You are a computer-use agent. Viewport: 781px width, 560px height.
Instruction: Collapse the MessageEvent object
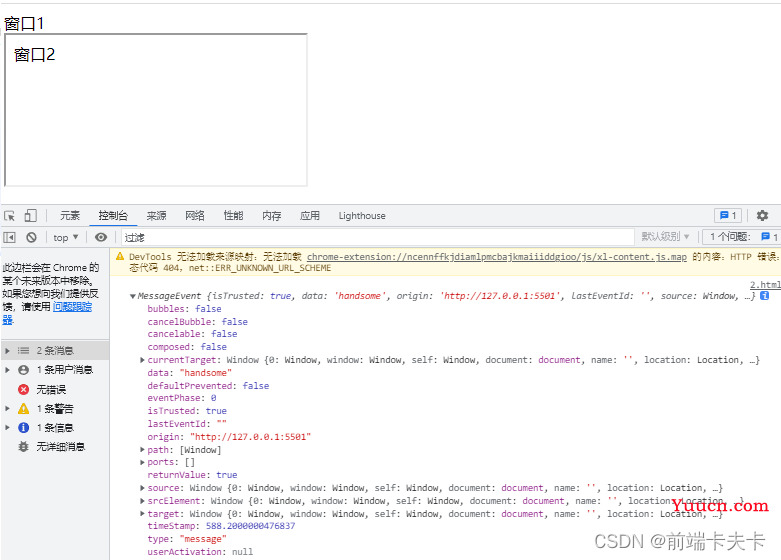(132, 296)
